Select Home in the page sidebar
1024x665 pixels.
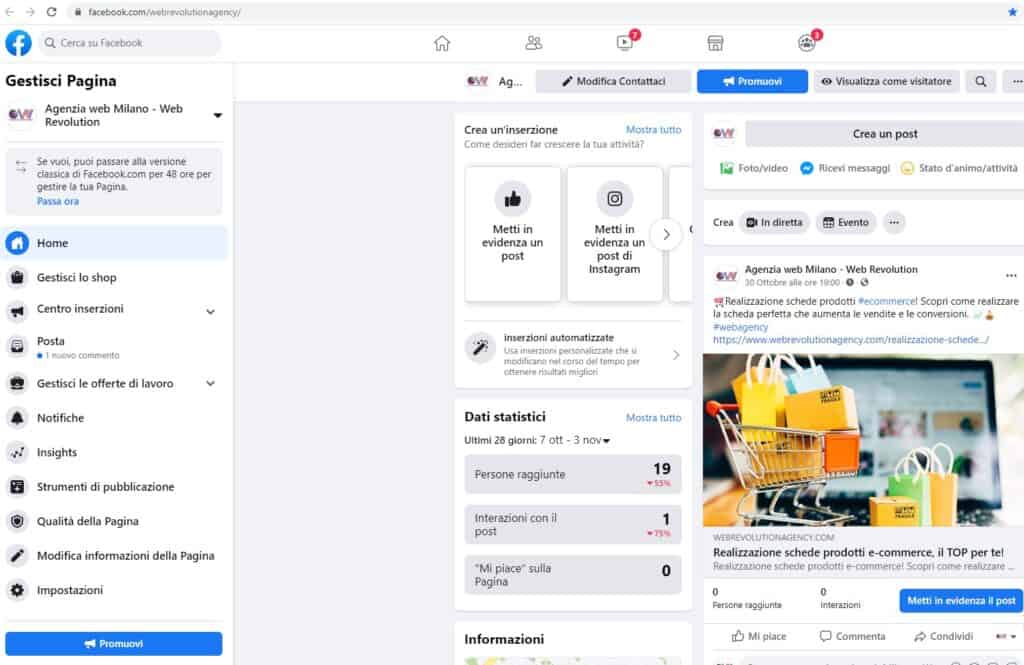tap(116, 243)
